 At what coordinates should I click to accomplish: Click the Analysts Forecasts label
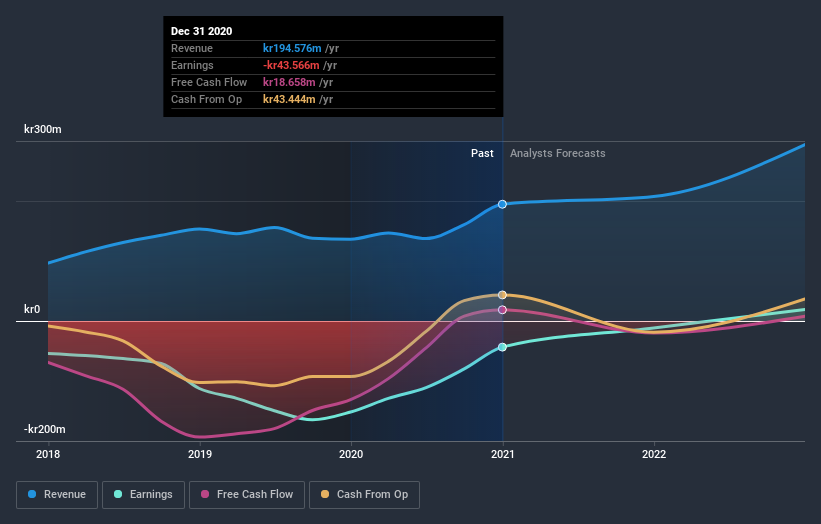click(558, 153)
